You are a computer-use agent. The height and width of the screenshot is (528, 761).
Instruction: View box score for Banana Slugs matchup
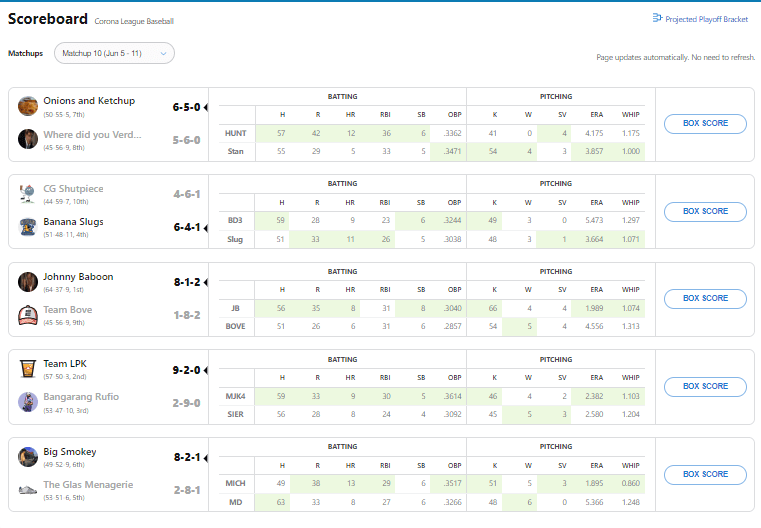point(705,211)
